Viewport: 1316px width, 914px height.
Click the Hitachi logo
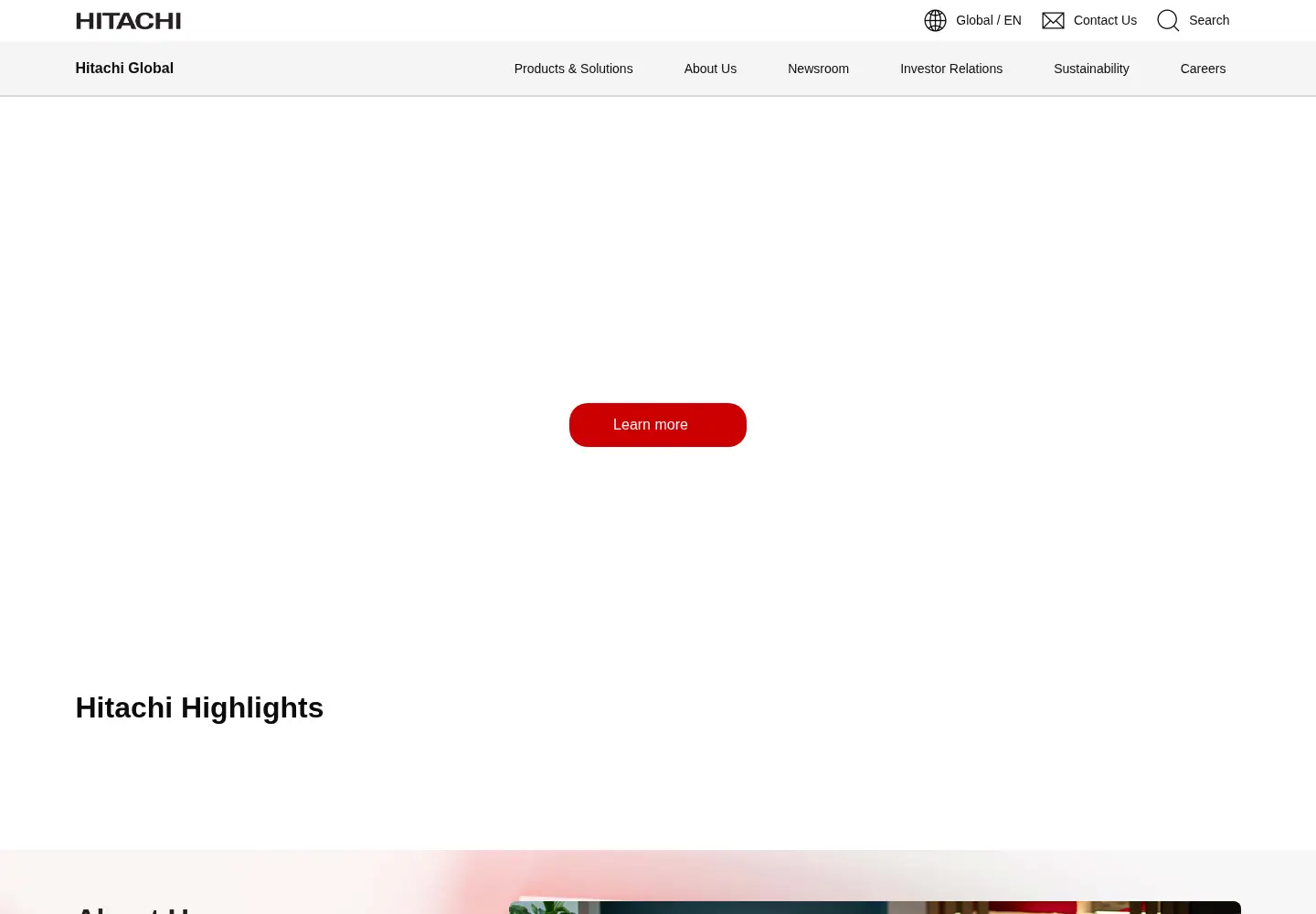(128, 20)
